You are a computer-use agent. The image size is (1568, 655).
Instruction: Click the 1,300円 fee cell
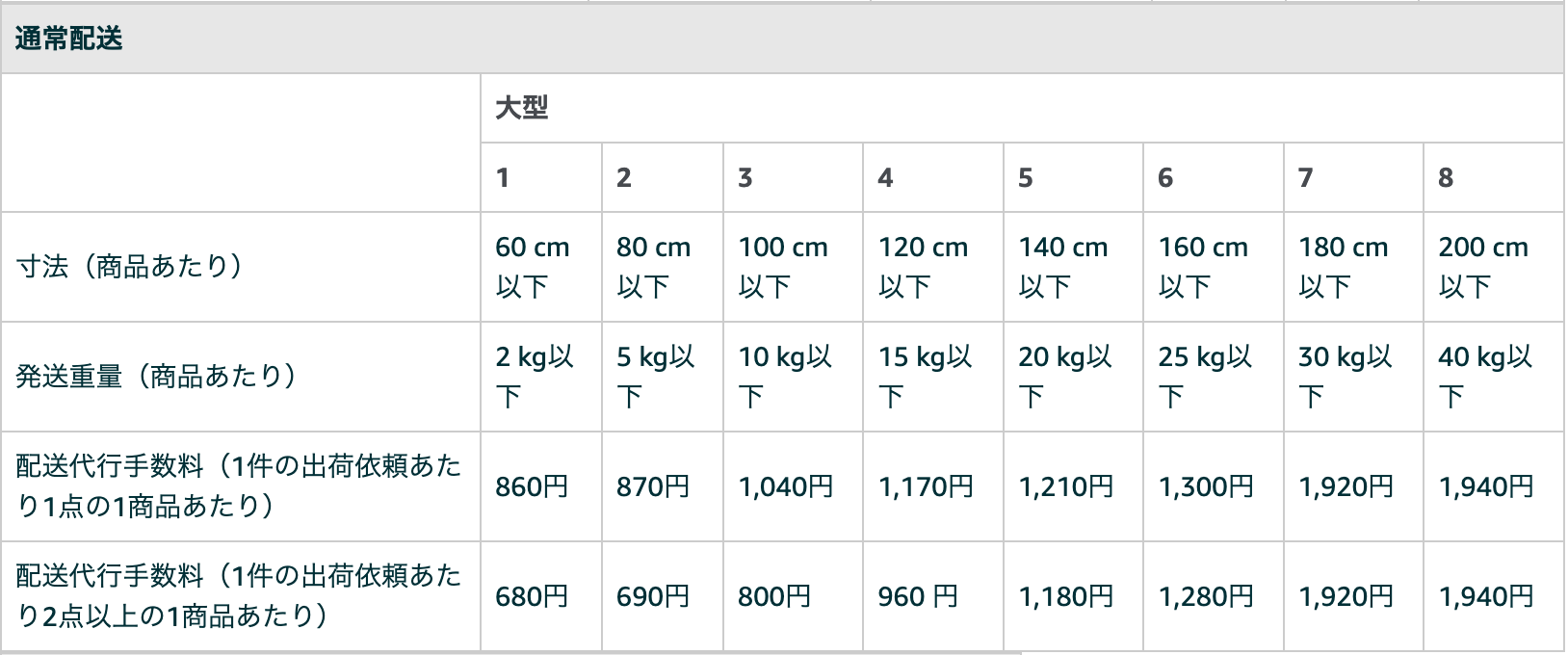point(1206,487)
